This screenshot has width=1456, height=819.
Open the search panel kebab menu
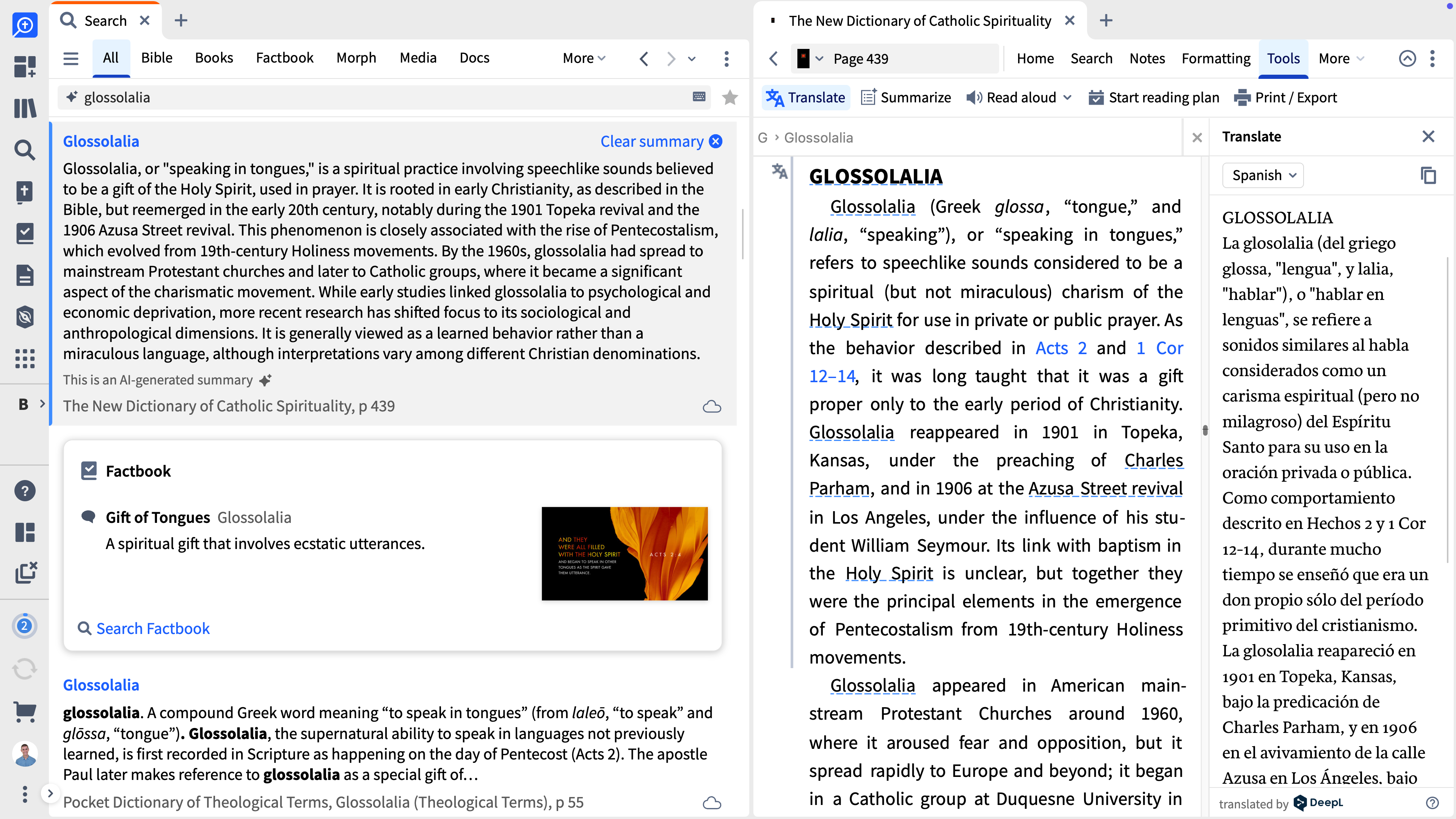pos(727,58)
